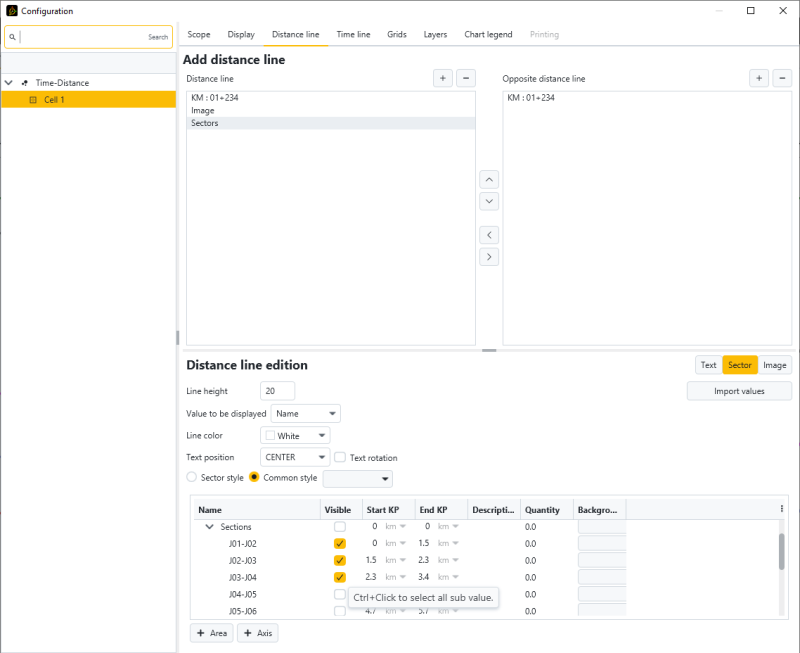Transfer item using the right arrow button
The height and width of the screenshot is (653, 800).
(489, 257)
